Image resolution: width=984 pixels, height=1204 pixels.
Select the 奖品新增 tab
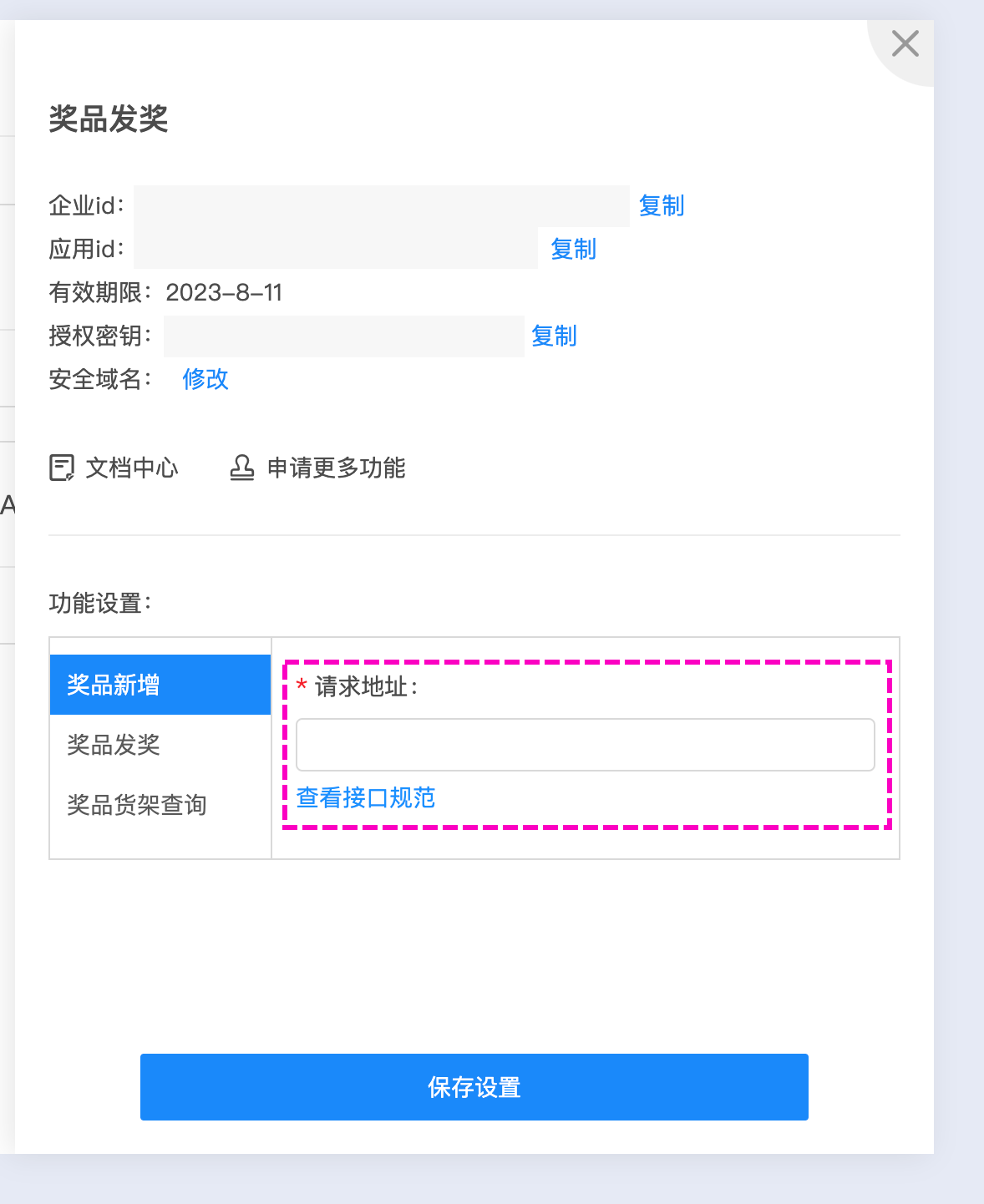160,685
